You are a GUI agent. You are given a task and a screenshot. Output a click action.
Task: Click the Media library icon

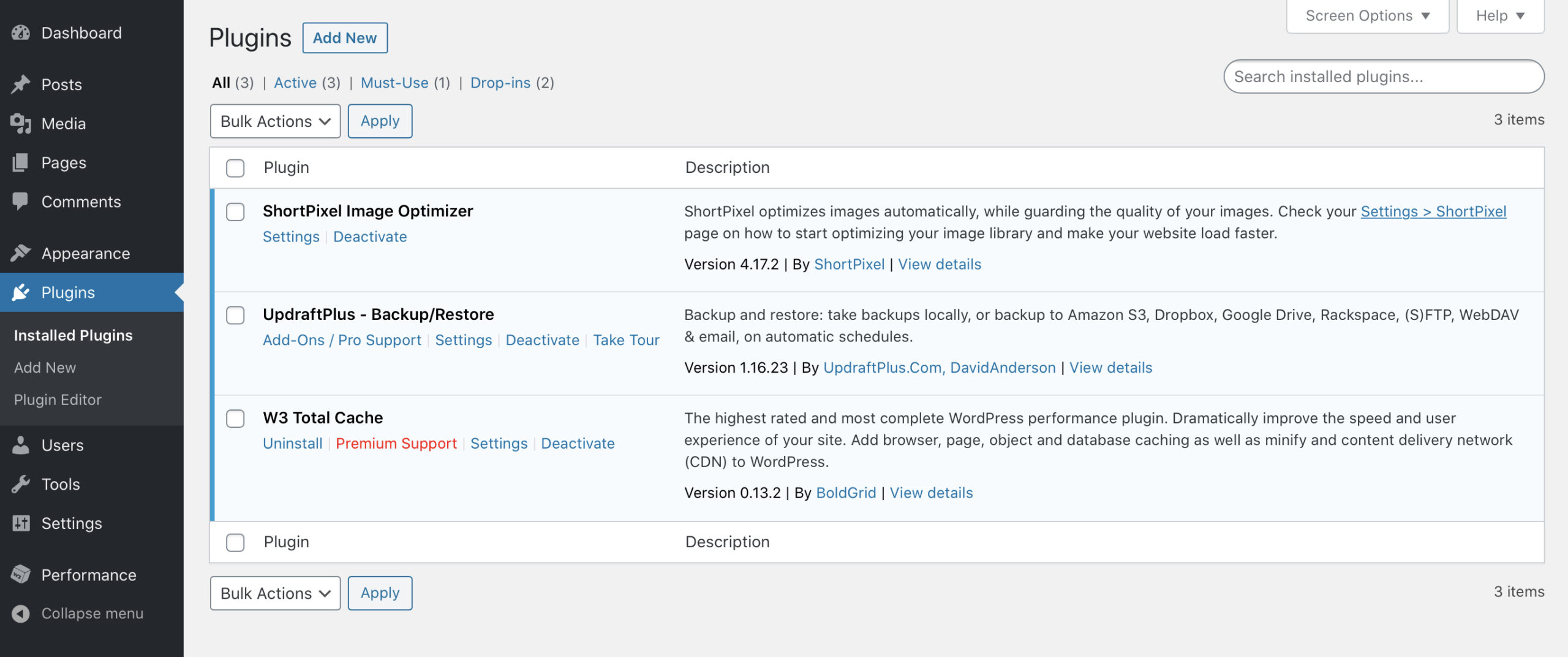(21, 123)
